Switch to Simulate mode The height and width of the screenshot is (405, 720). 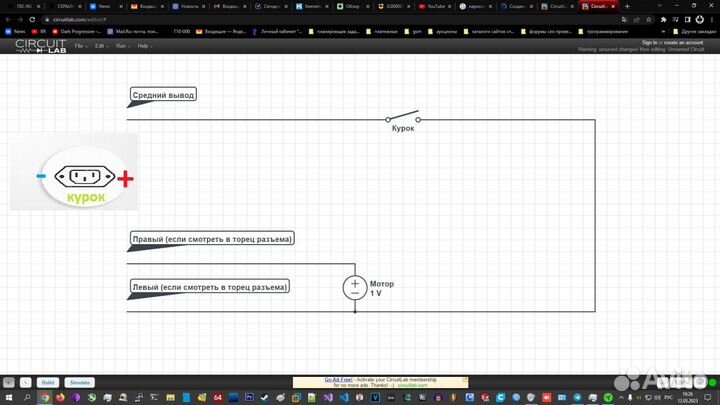pos(79,382)
